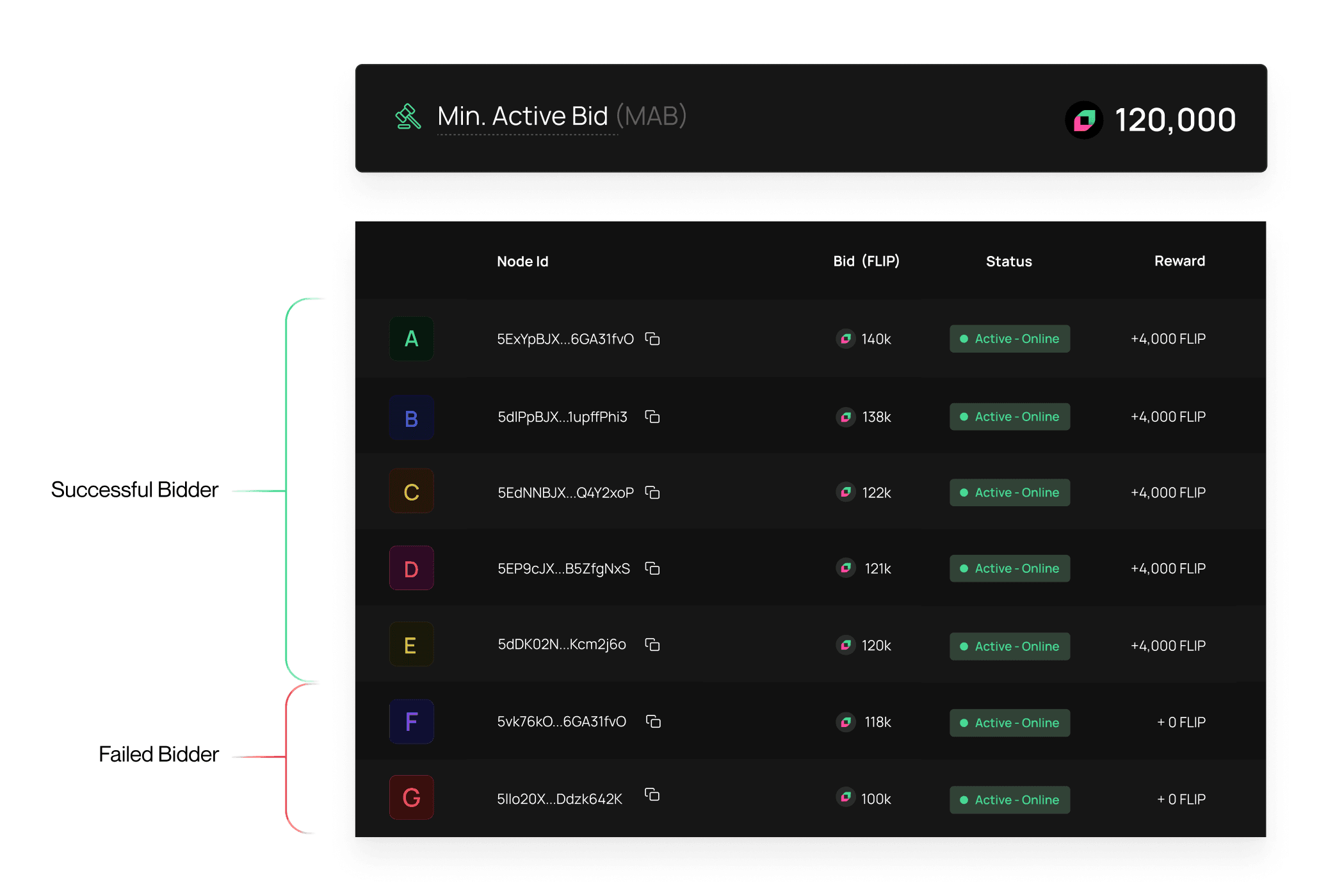Click the 122k bid value of node C
This screenshot has height=896, width=1319.
click(876, 493)
